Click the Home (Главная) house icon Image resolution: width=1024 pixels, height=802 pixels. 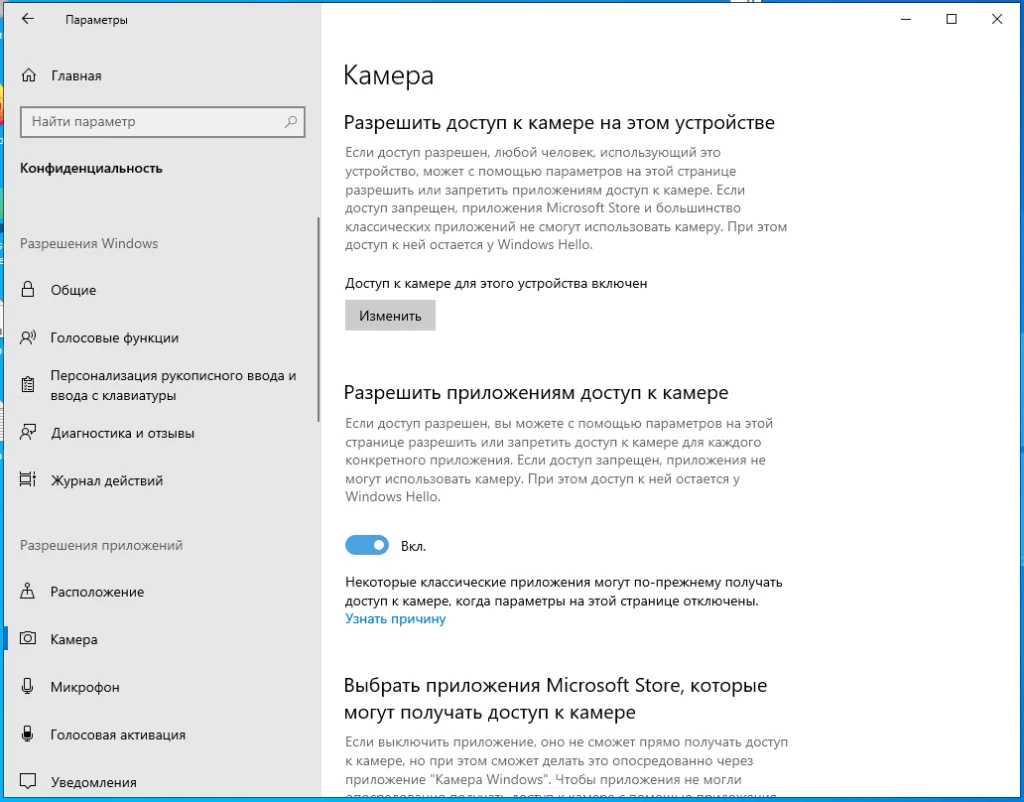pyautogui.click(x=29, y=76)
